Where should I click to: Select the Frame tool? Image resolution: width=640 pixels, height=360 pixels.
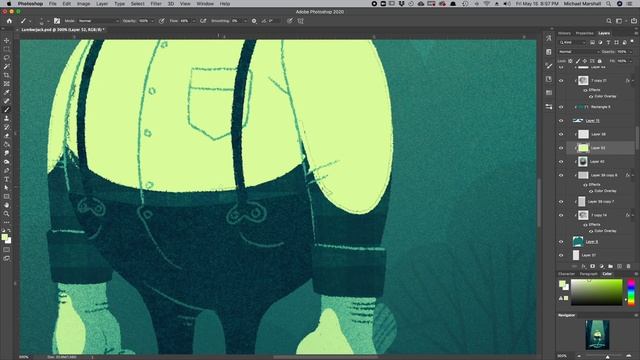(7, 84)
